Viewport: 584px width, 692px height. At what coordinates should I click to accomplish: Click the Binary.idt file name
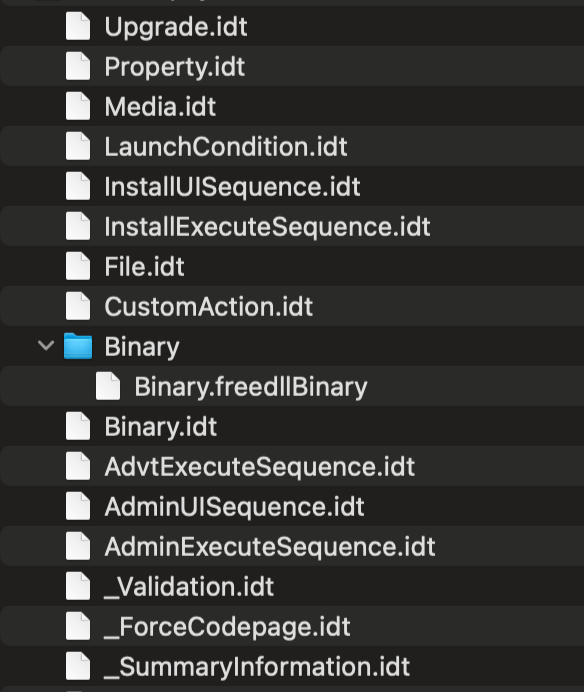tap(160, 427)
